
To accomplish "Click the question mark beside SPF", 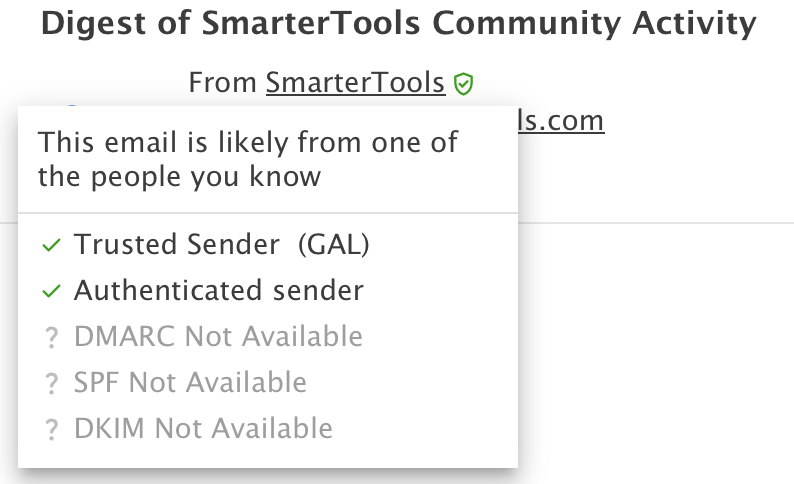I will tap(52, 384).
